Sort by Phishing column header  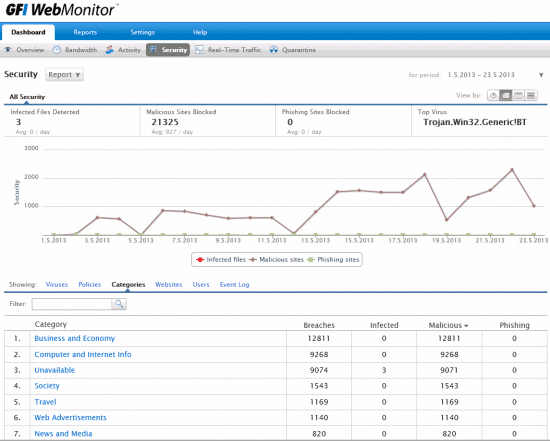tap(514, 325)
